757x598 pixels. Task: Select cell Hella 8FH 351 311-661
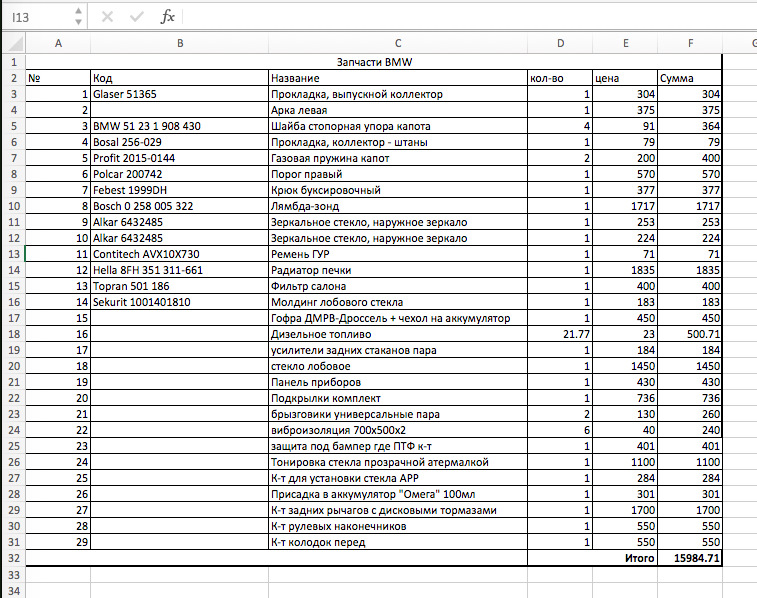tap(180, 270)
